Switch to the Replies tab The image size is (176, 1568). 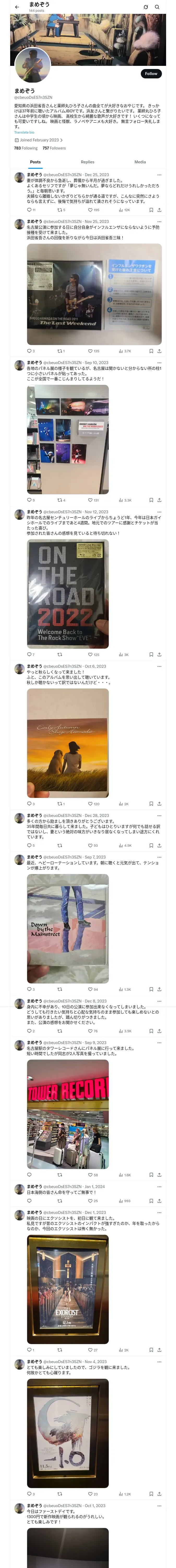pyautogui.click(x=87, y=162)
